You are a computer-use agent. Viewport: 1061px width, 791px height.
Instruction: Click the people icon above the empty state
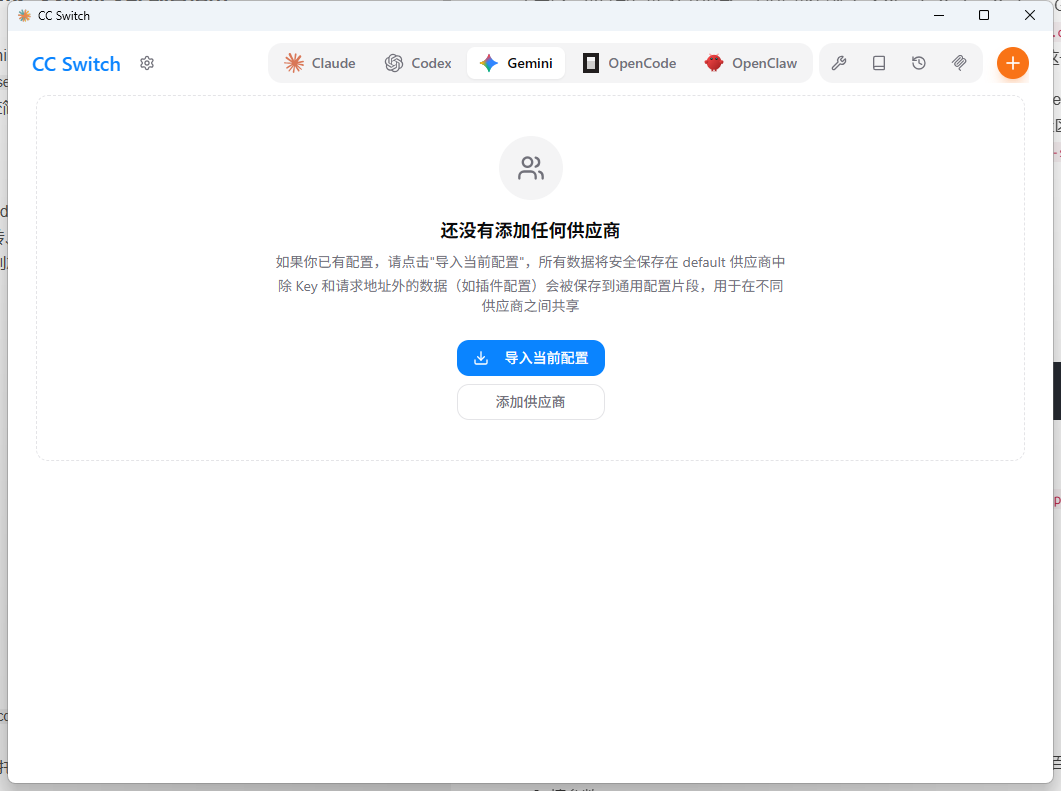pyautogui.click(x=531, y=167)
